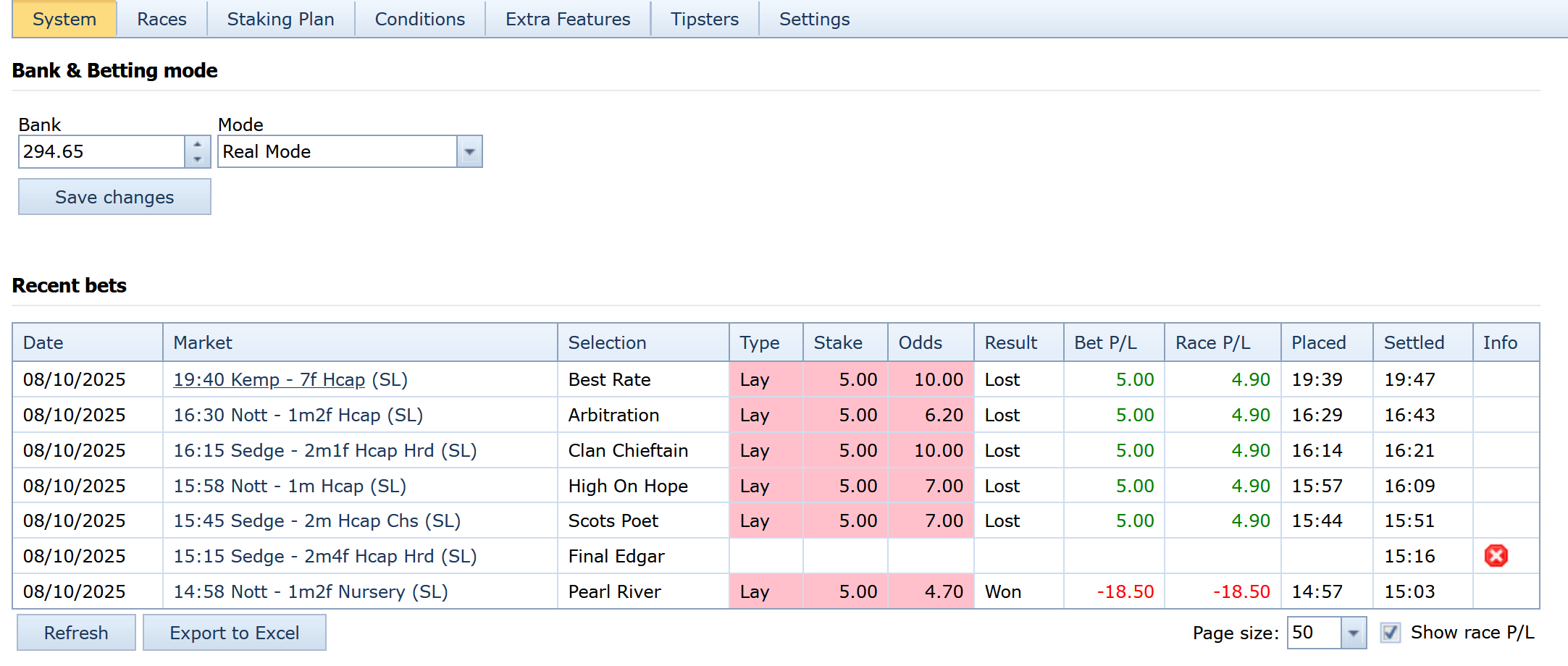Sort by the Odds column header
The height and width of the screenshot is (666, 1568).
coord(920,342)
